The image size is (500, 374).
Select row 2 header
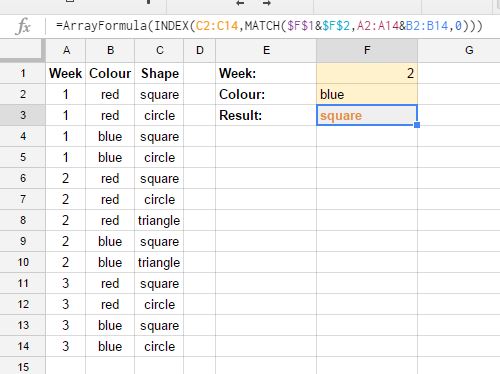coord(23,94)
